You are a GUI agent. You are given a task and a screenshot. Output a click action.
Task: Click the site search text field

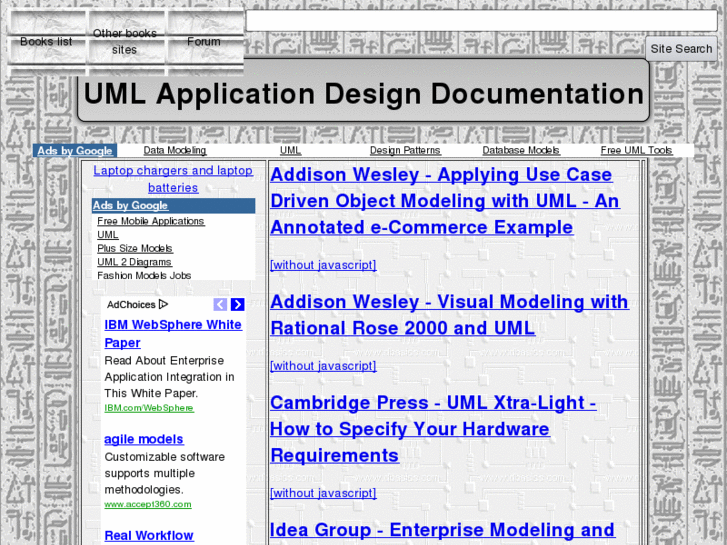[482, 21]
